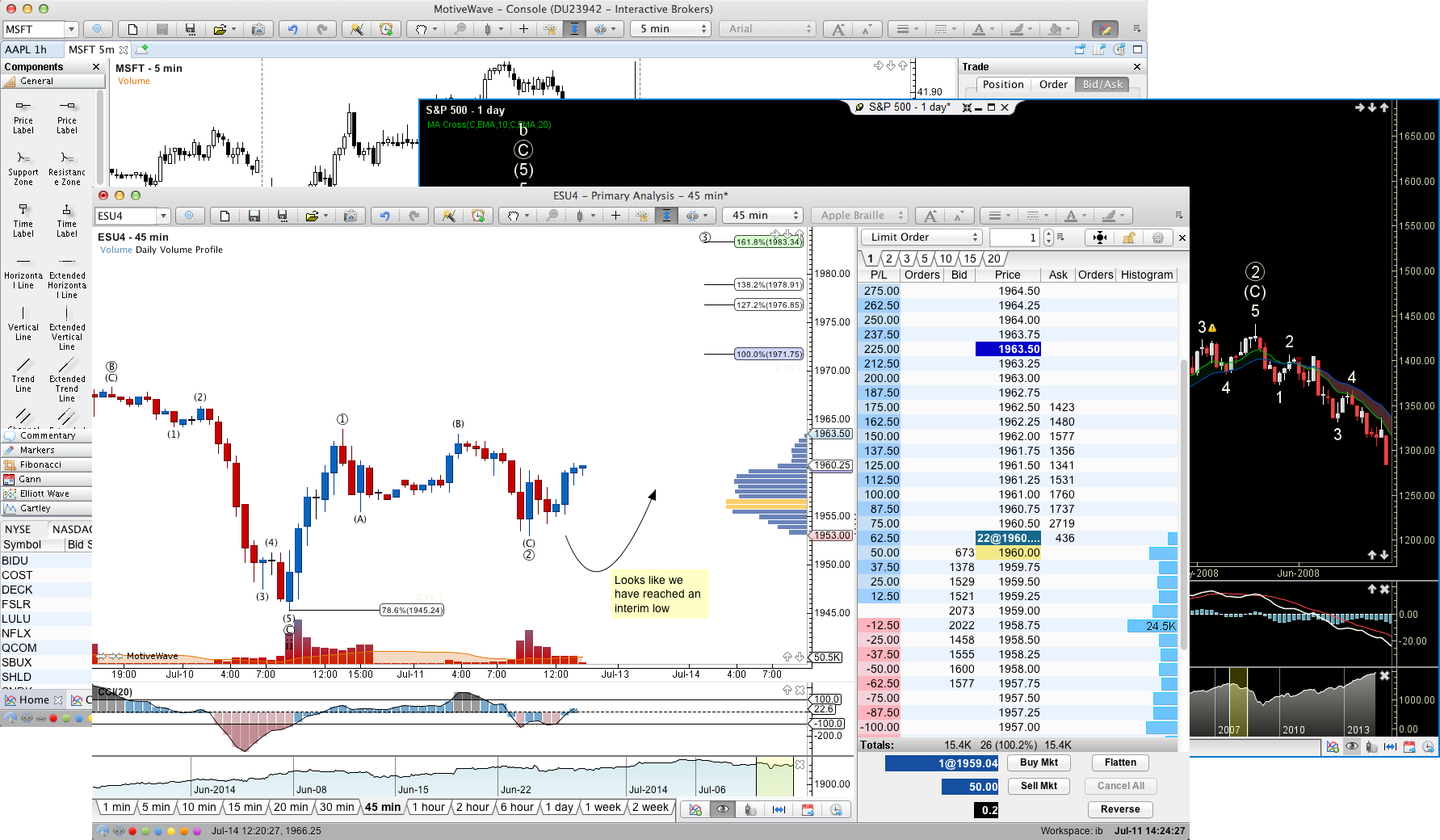The height and width of the screenshot is (840, 1440).
Task: Open Arial font dropdown in Console
Action: [x=767, y=29]
